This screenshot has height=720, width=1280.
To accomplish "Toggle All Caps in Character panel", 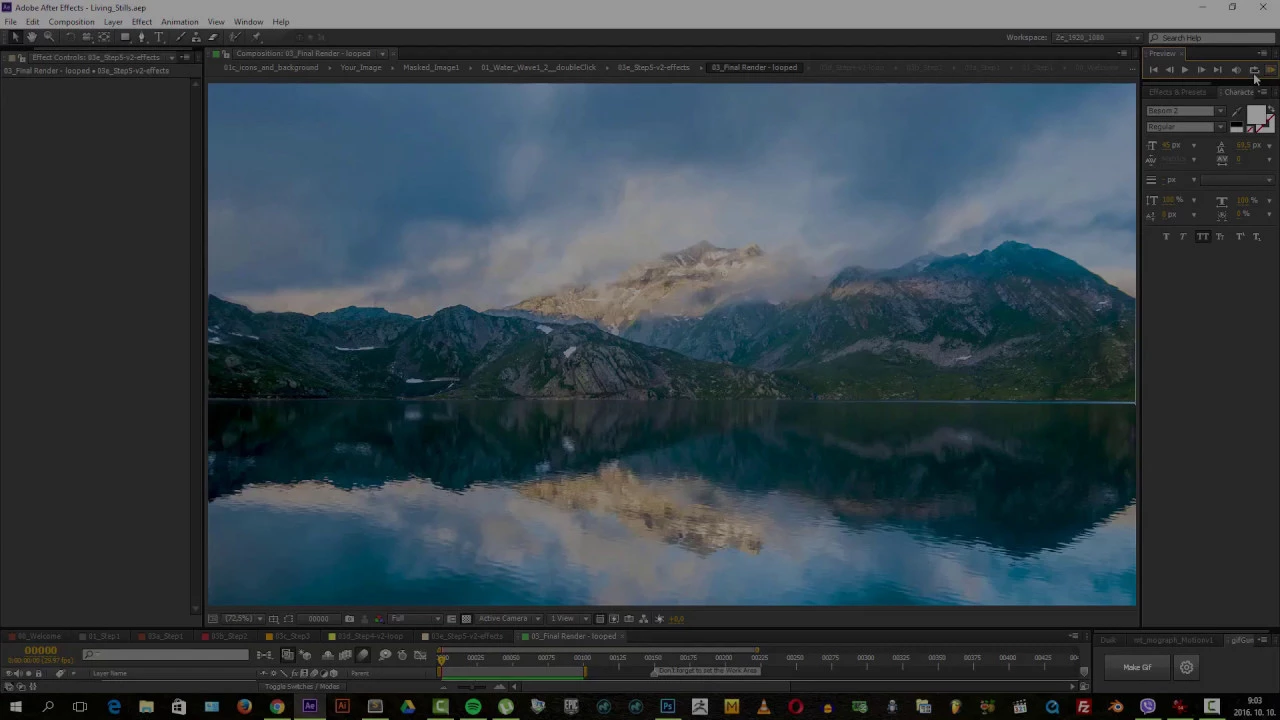I will click(x=1203, y=236).
